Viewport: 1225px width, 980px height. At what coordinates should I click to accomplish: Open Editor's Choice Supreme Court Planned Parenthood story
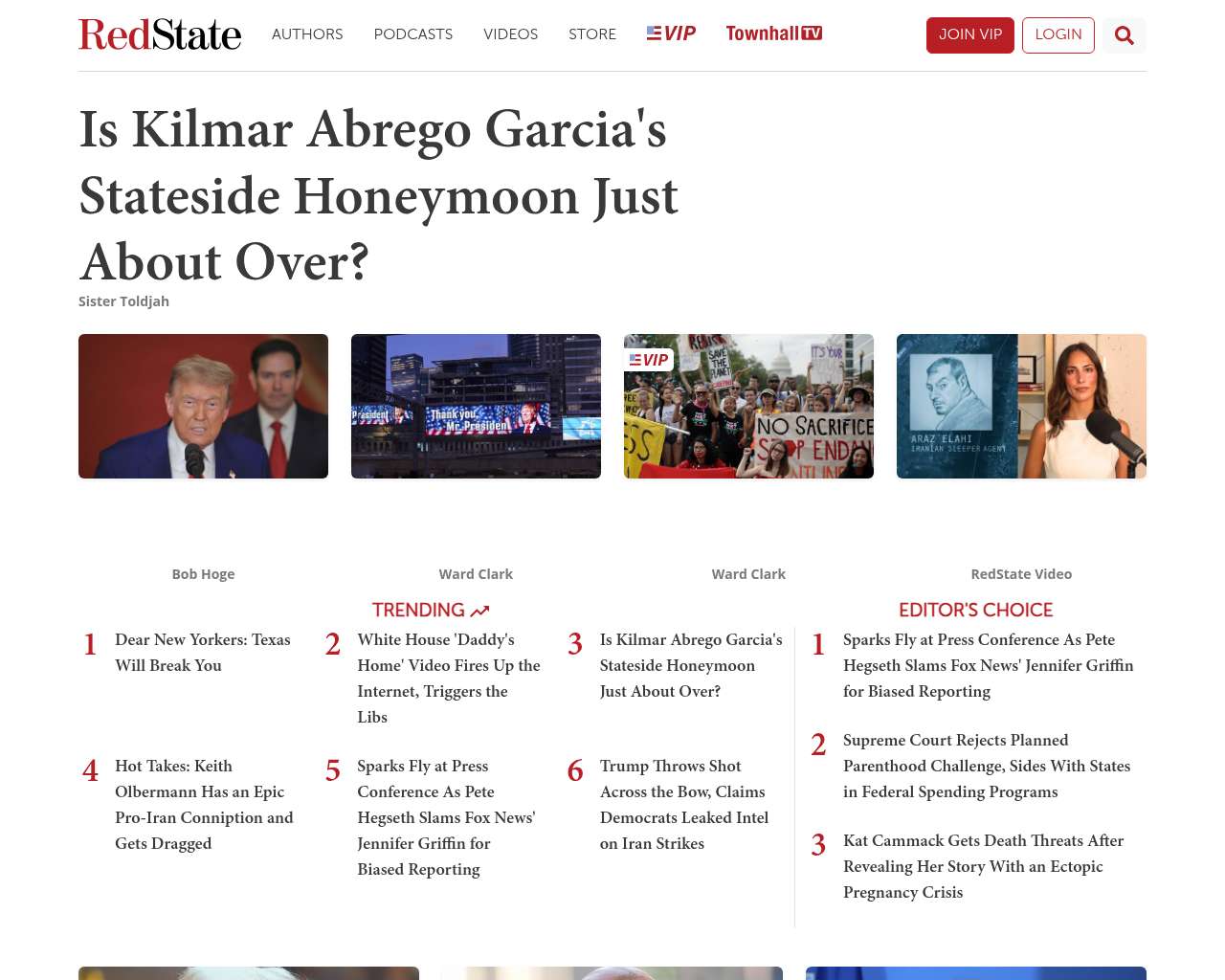pos(987,766)
